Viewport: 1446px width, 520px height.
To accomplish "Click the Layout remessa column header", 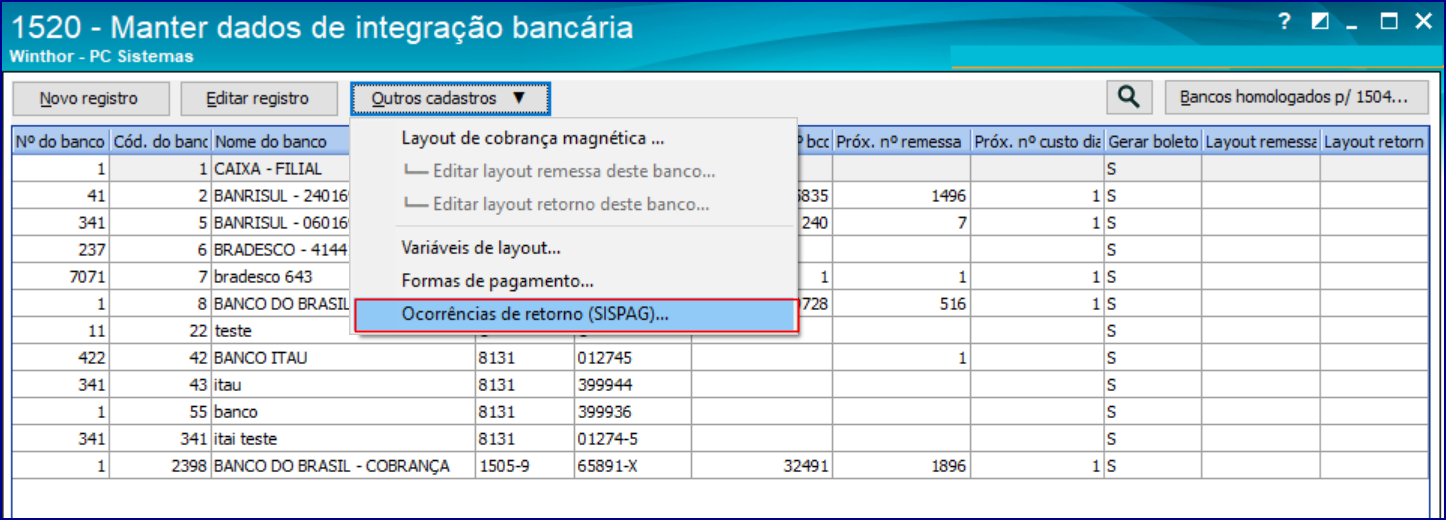I will coord(1260,142).
